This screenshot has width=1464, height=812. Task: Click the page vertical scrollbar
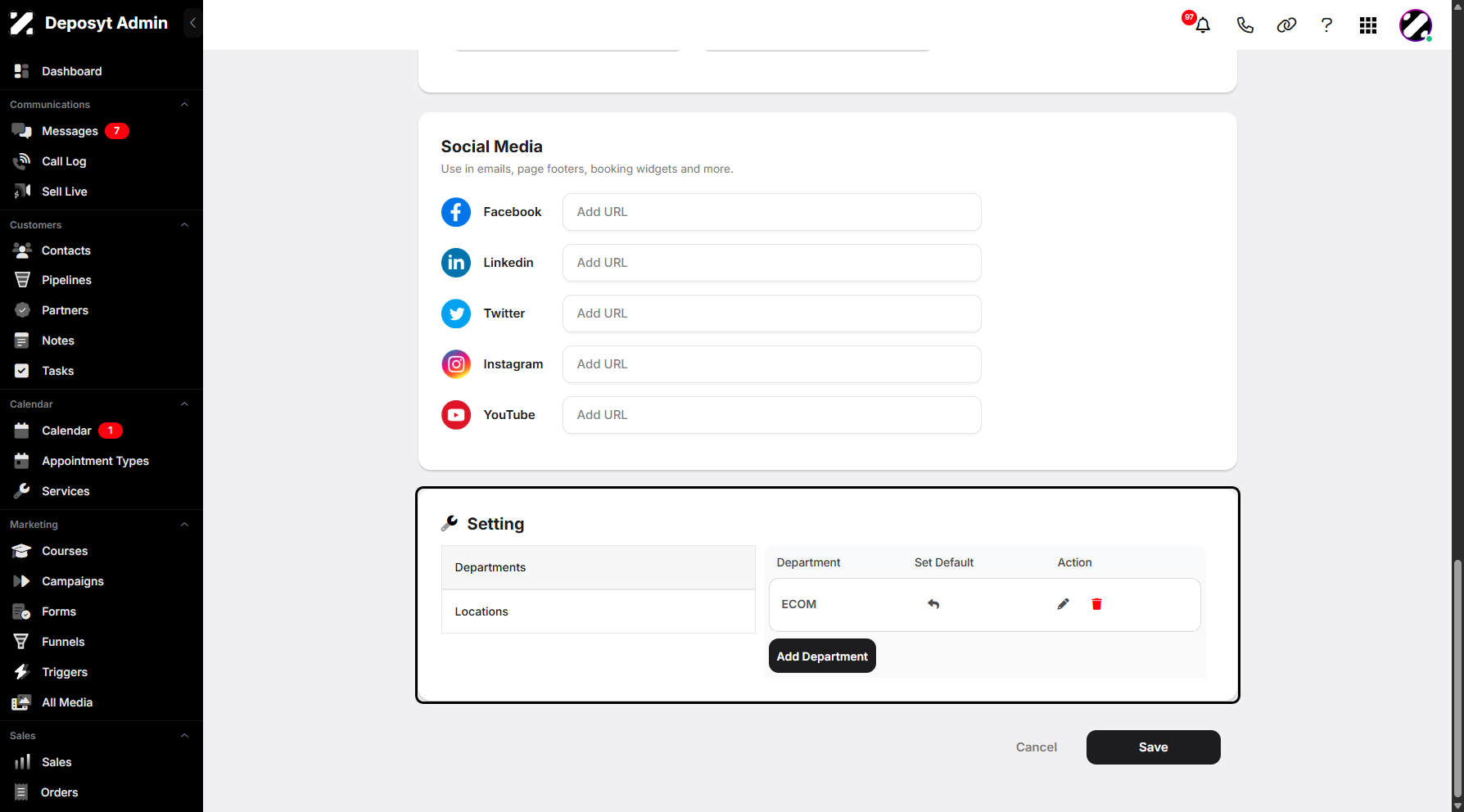pos(1457,679)
